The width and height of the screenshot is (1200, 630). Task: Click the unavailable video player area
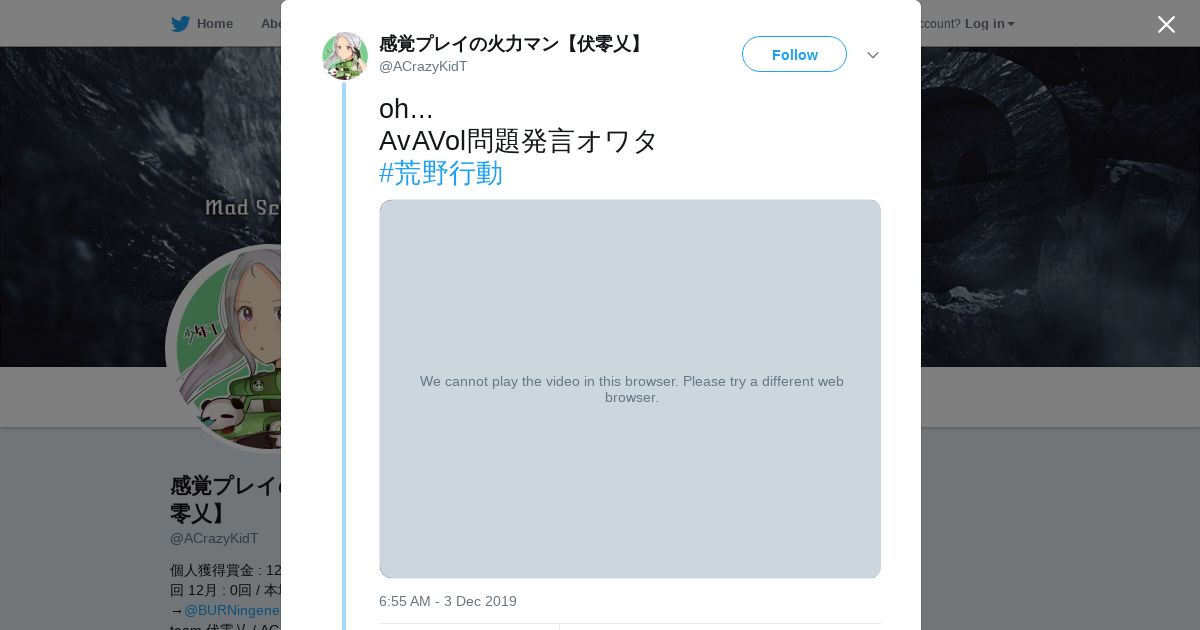point(630,389)
